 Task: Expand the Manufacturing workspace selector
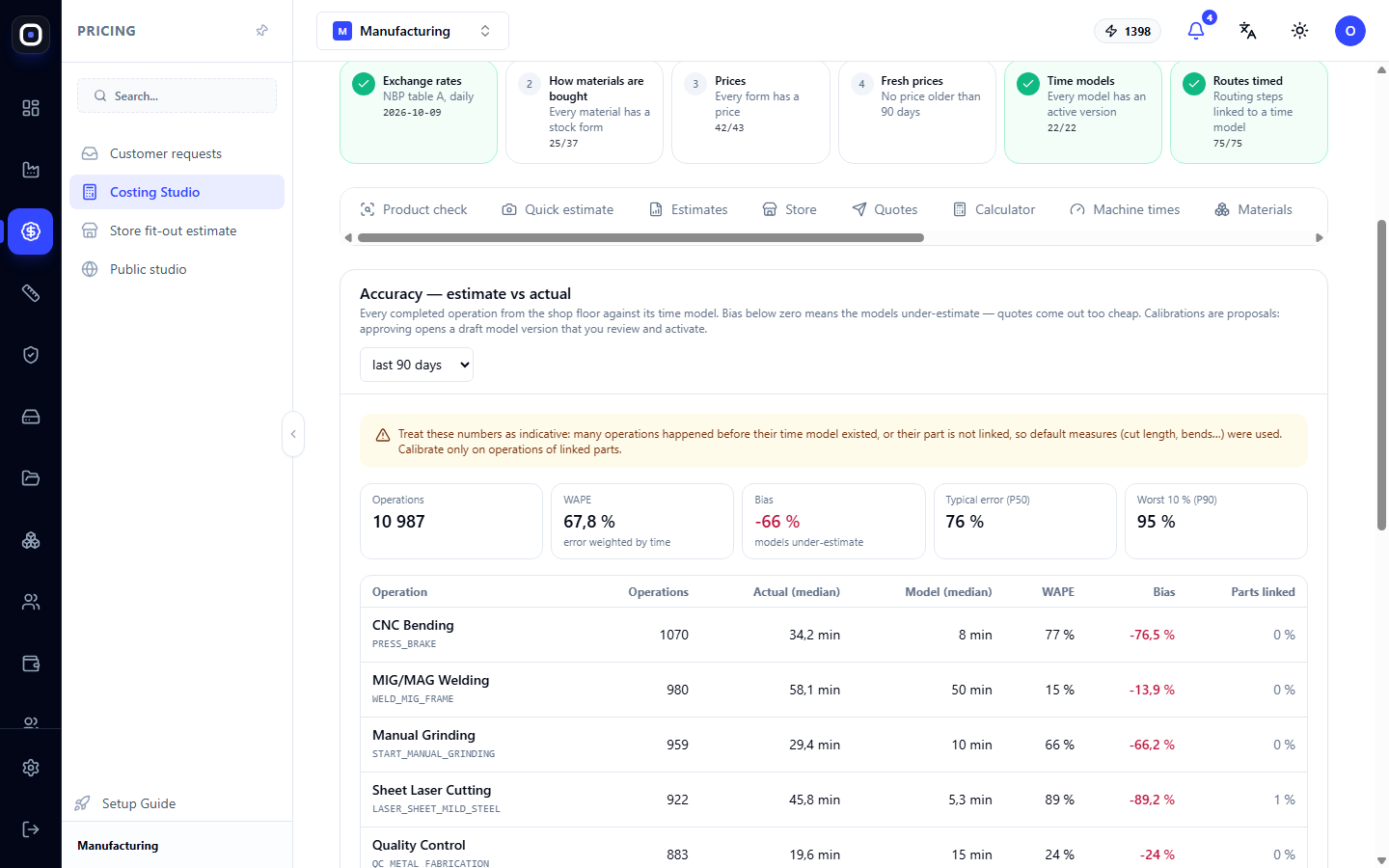point(413,31)
